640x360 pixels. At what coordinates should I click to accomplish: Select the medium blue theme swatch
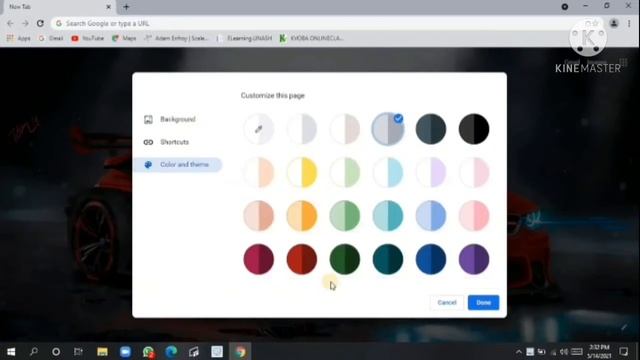coord(431,216)
